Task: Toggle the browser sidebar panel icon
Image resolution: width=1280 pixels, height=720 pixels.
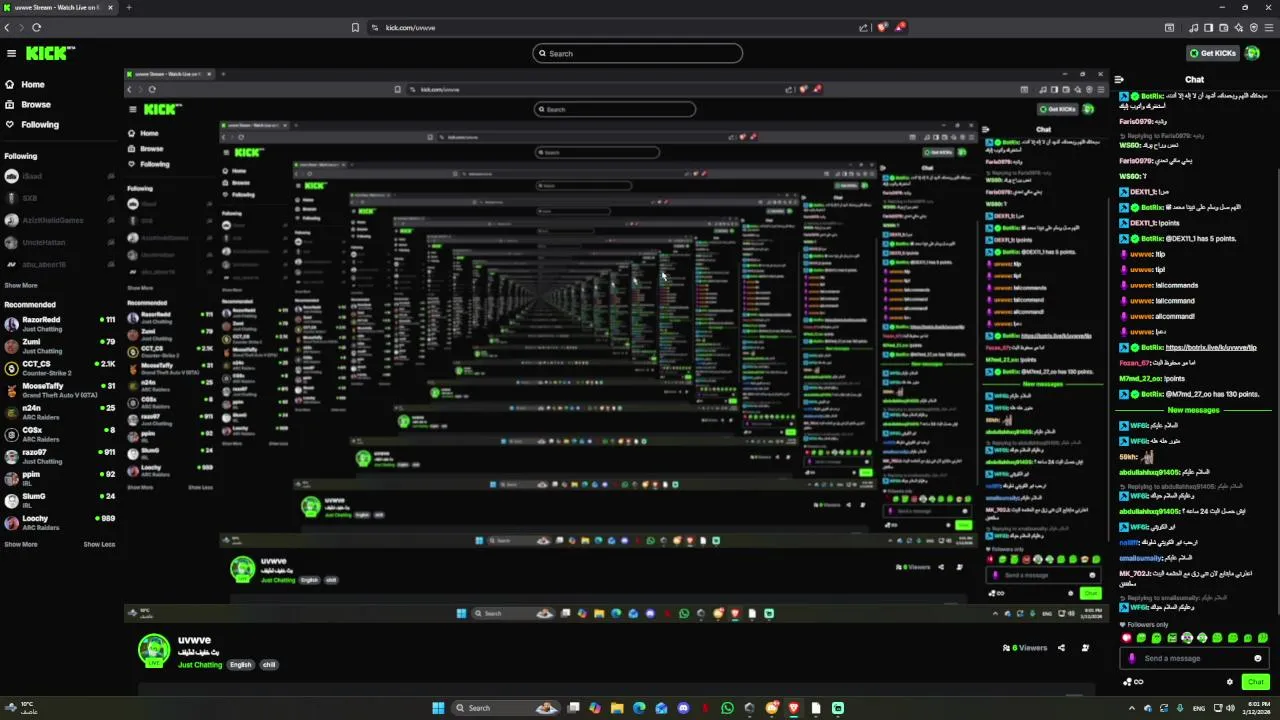Action: (x=1208, y=28)
